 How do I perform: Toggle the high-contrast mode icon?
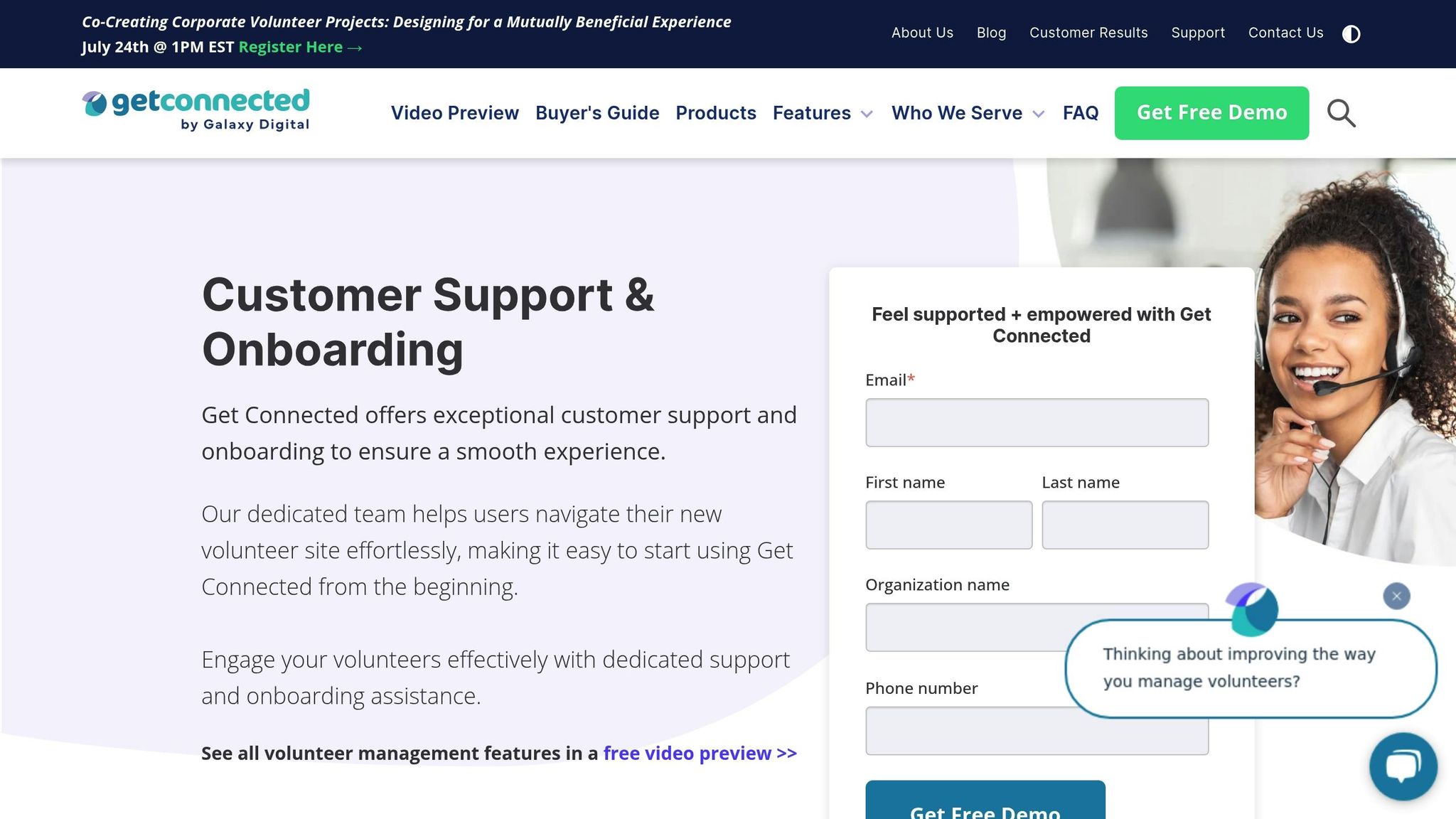pyautogui.click(x=1351, y=33)
